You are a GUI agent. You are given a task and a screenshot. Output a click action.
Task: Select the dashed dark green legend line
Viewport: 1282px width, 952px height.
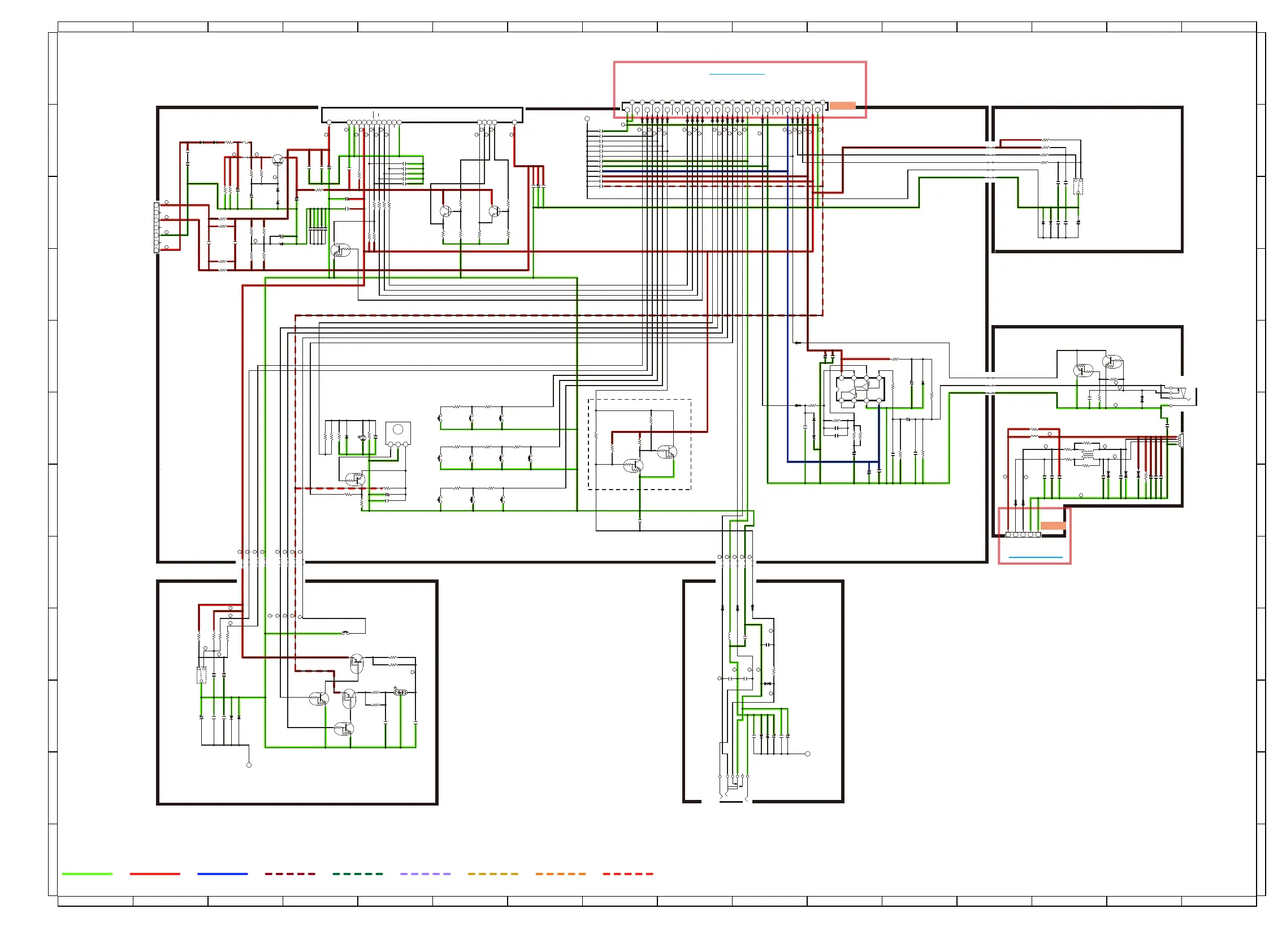coord(357,873)
